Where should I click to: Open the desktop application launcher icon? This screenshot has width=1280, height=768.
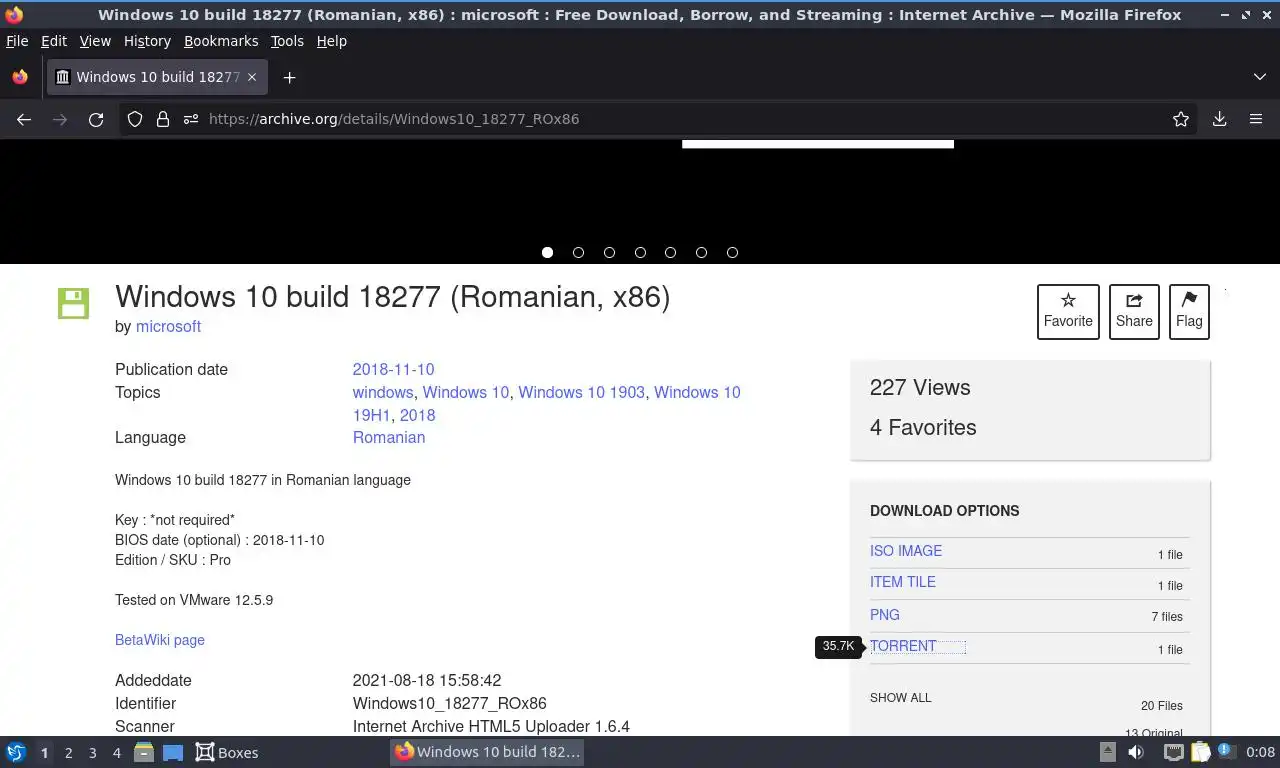point(16,752)
